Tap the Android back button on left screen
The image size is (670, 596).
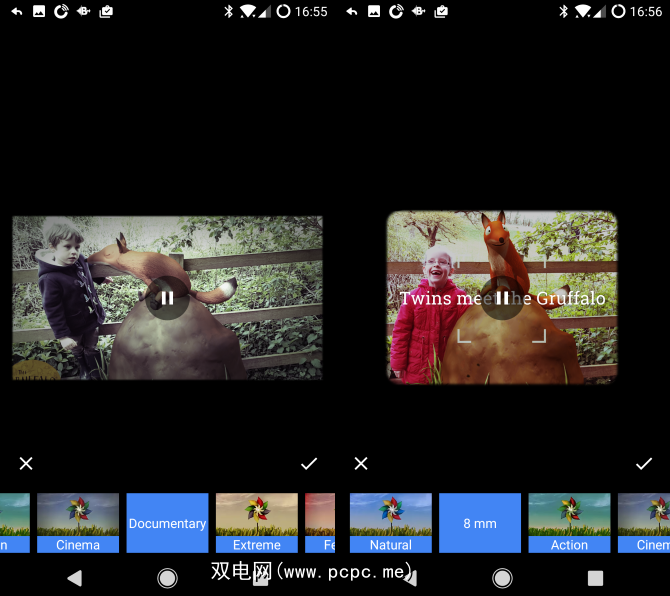point(75,578)
